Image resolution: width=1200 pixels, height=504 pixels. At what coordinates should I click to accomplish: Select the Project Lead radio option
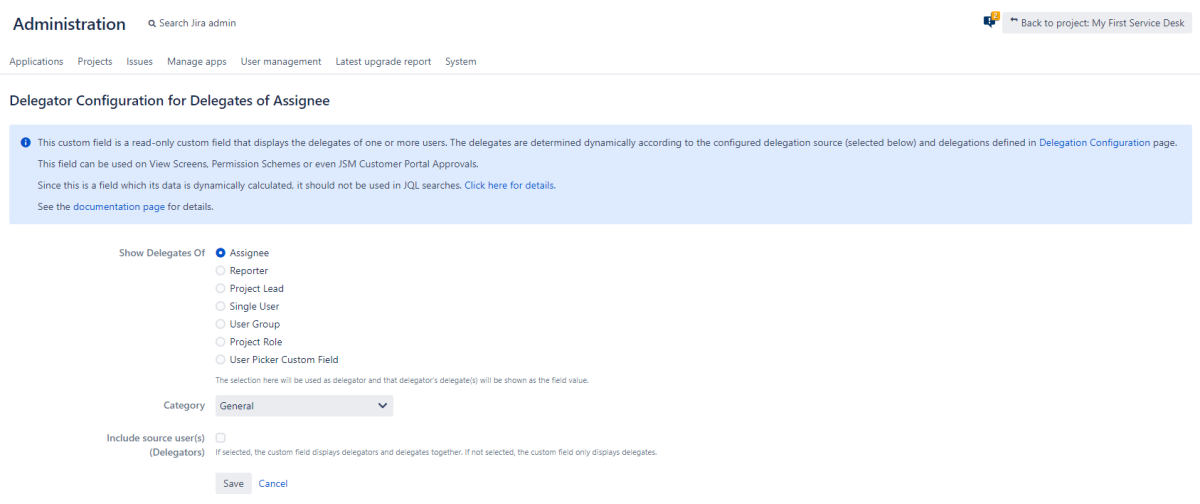[x=221, y=289]
